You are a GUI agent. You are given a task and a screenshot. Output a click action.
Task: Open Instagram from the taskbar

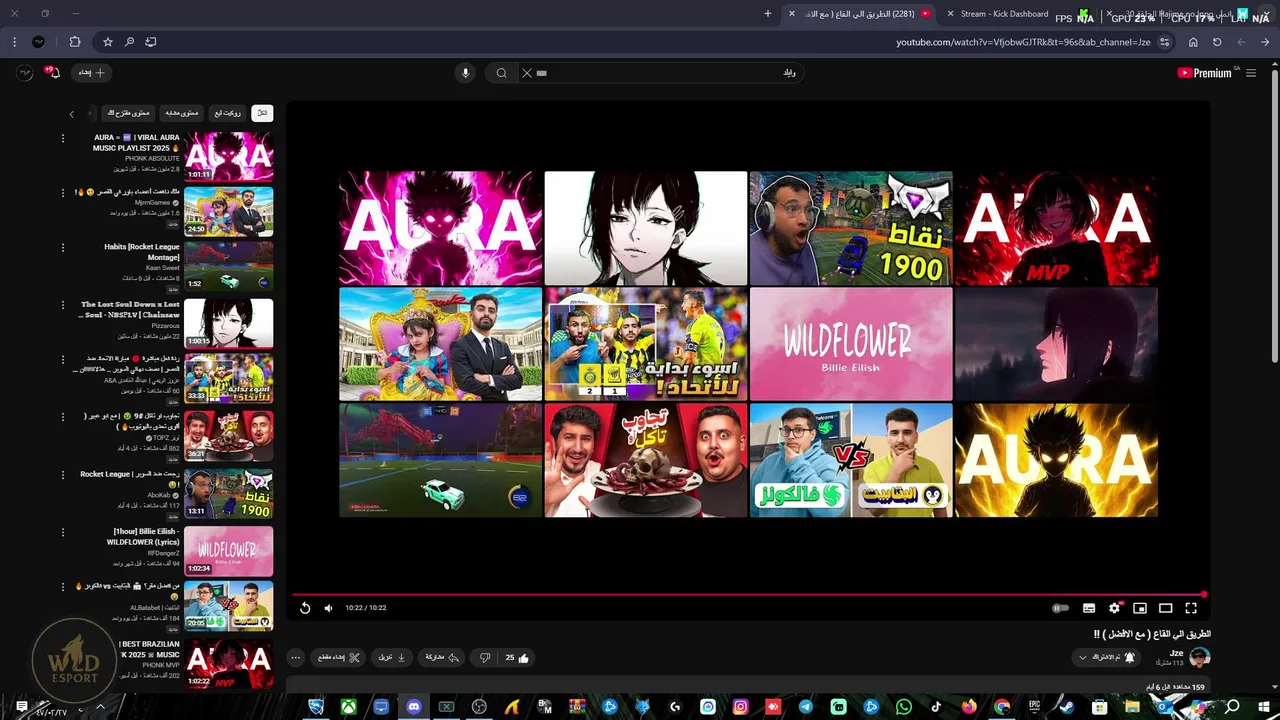740,707
